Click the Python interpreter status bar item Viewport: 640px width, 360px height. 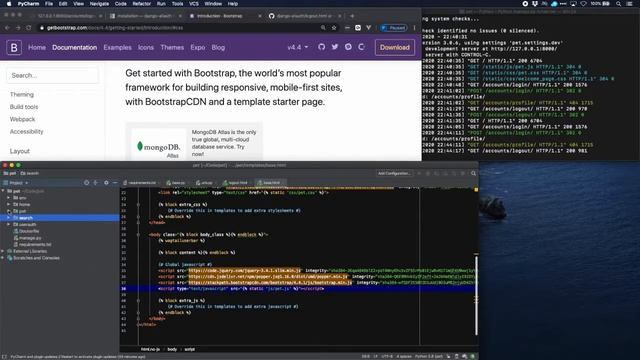429,356
